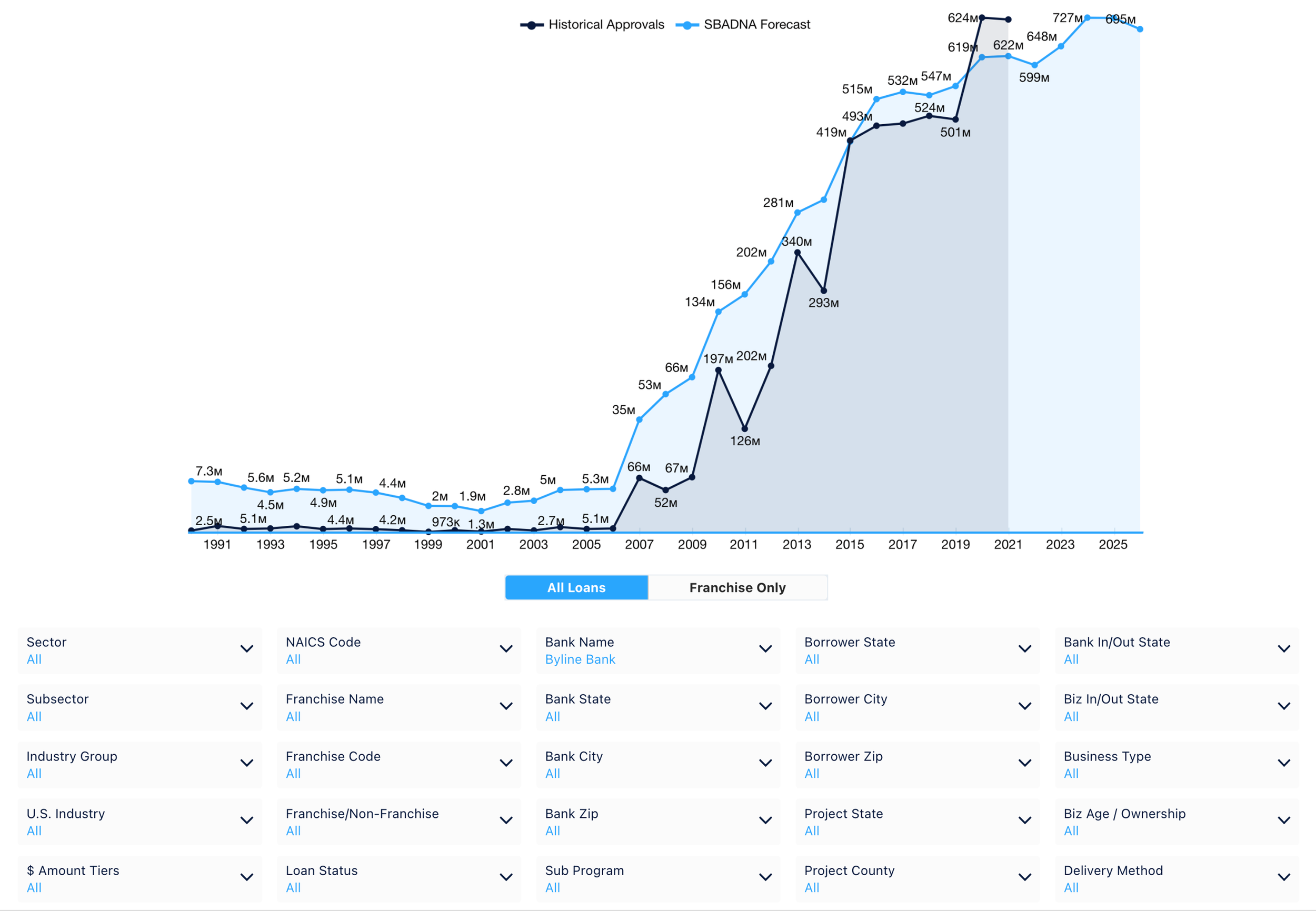Click the All value under Project State
The height and width of the screenshot is (911, 1316).
pyautogui.click(x=811, y=830)
